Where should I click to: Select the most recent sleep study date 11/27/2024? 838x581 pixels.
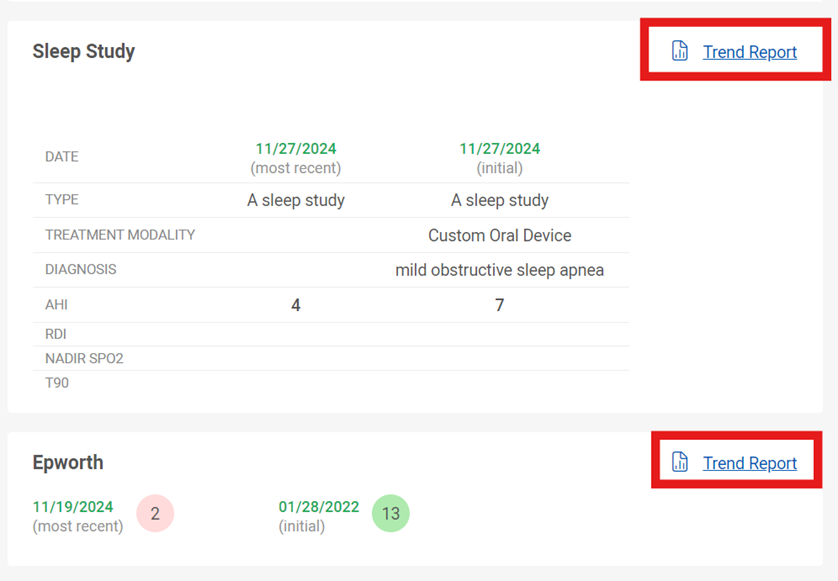click(x=296, y=149)
